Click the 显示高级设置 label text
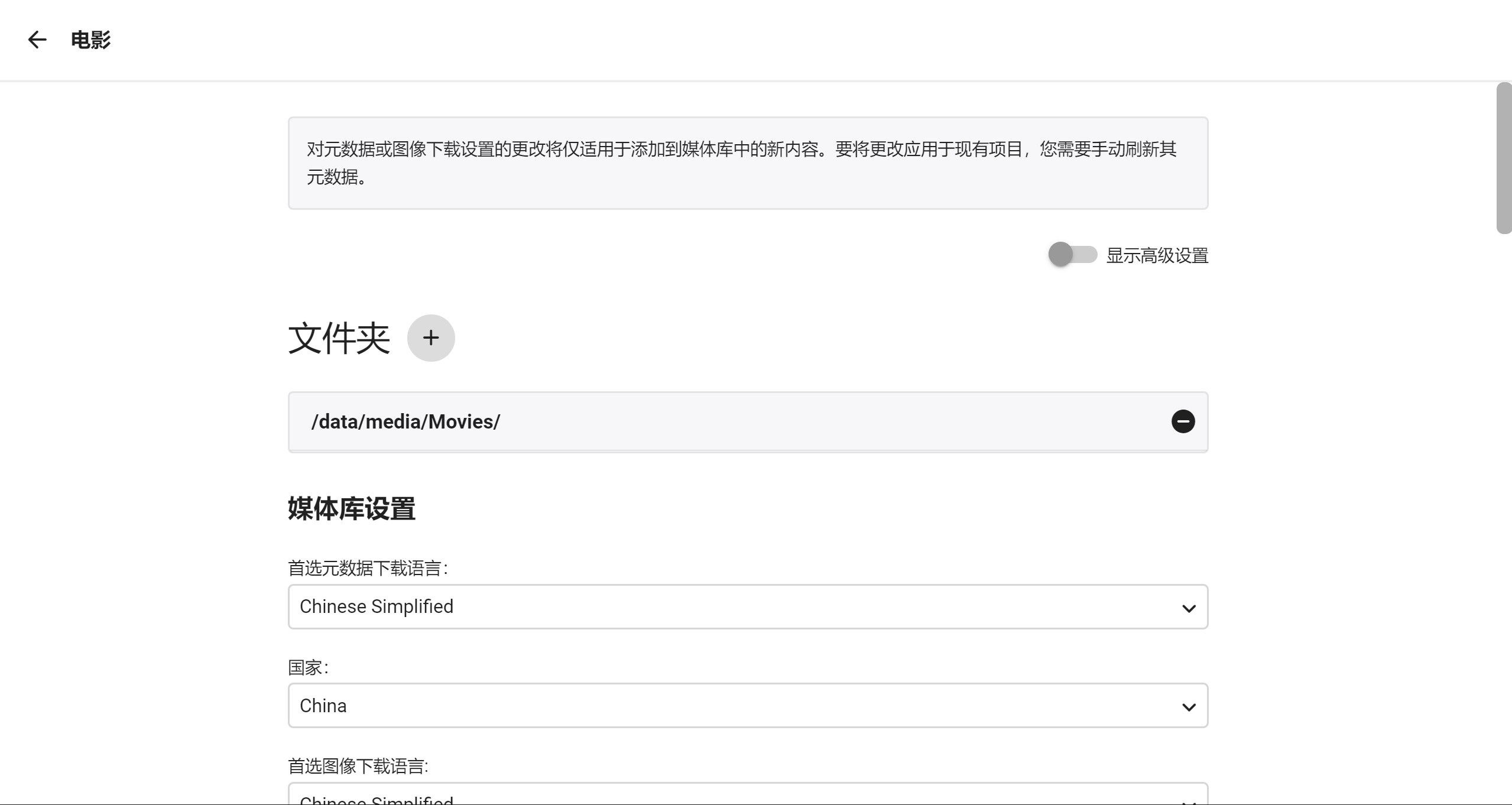 click(x=1157, y=255)
